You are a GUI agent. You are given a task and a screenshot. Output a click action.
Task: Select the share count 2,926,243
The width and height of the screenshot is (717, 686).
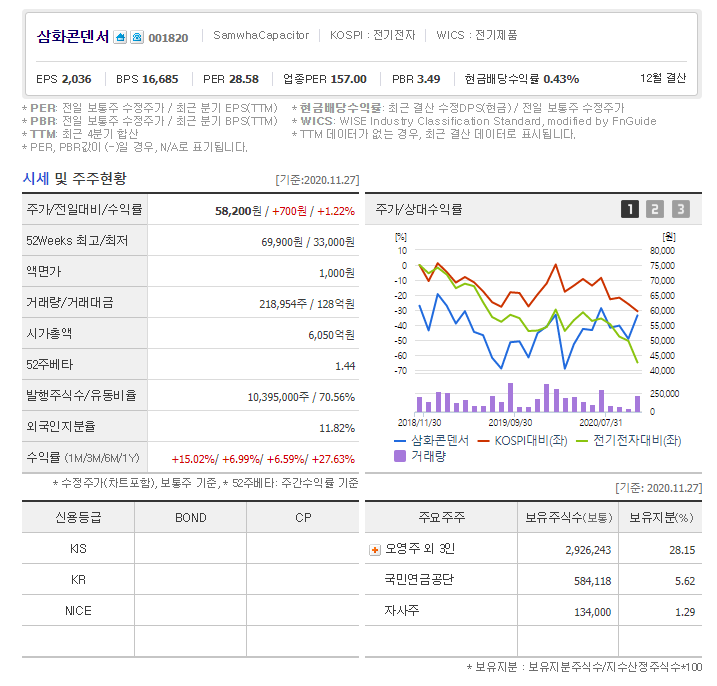pos(588,550)
